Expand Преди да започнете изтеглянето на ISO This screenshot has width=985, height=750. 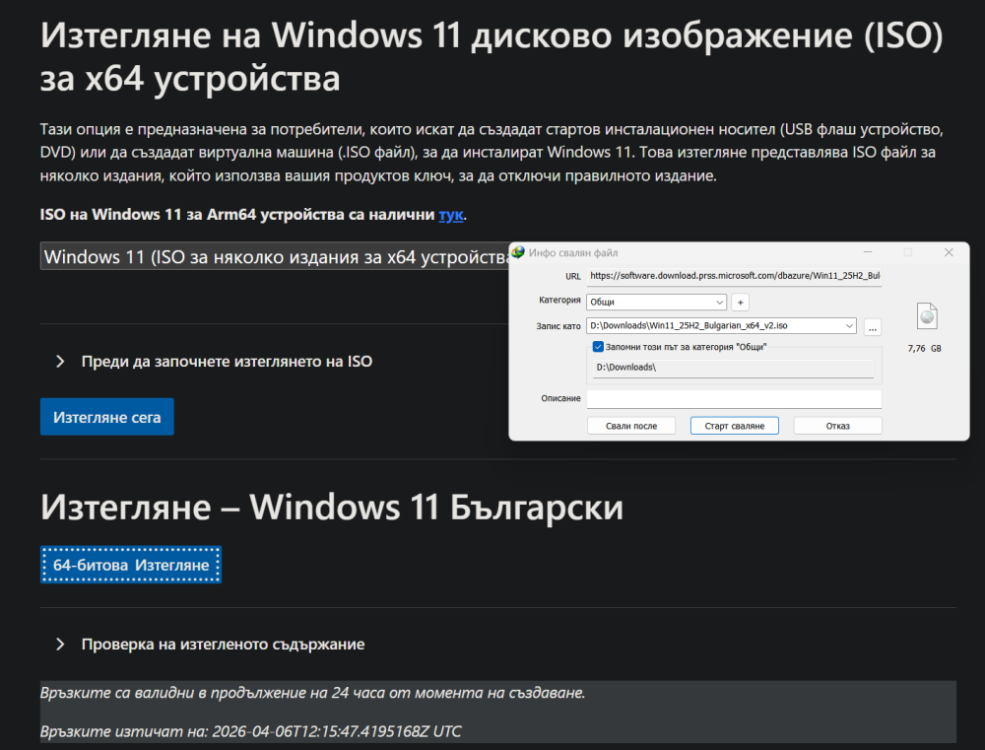[214, 361]
